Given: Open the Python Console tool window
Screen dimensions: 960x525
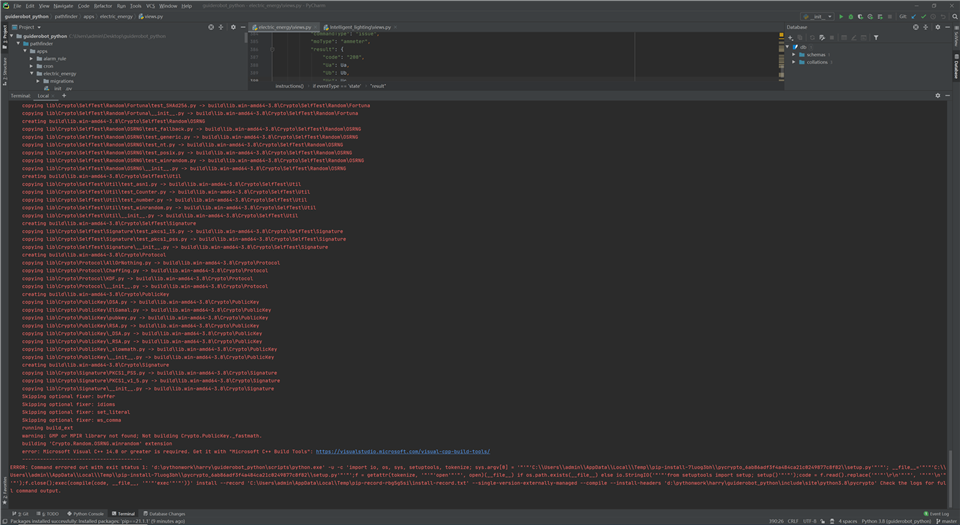Looking at the screenshot, I should pyautogui.click(x=85, y=514).
